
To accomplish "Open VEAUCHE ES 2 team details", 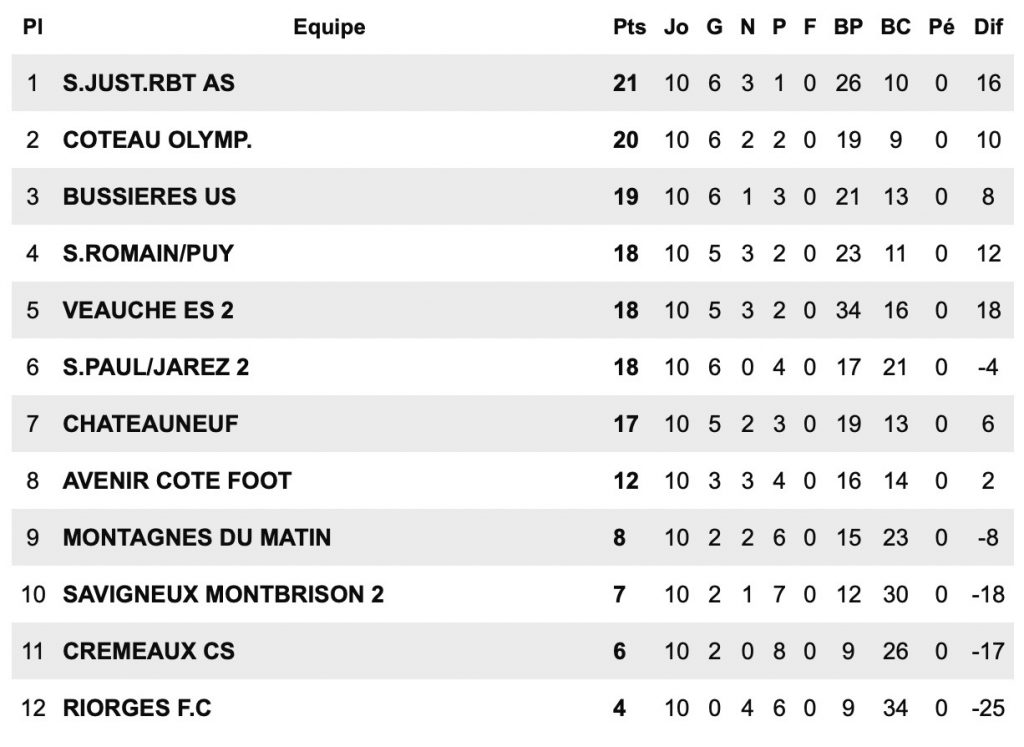I will [x=148, y=310].
